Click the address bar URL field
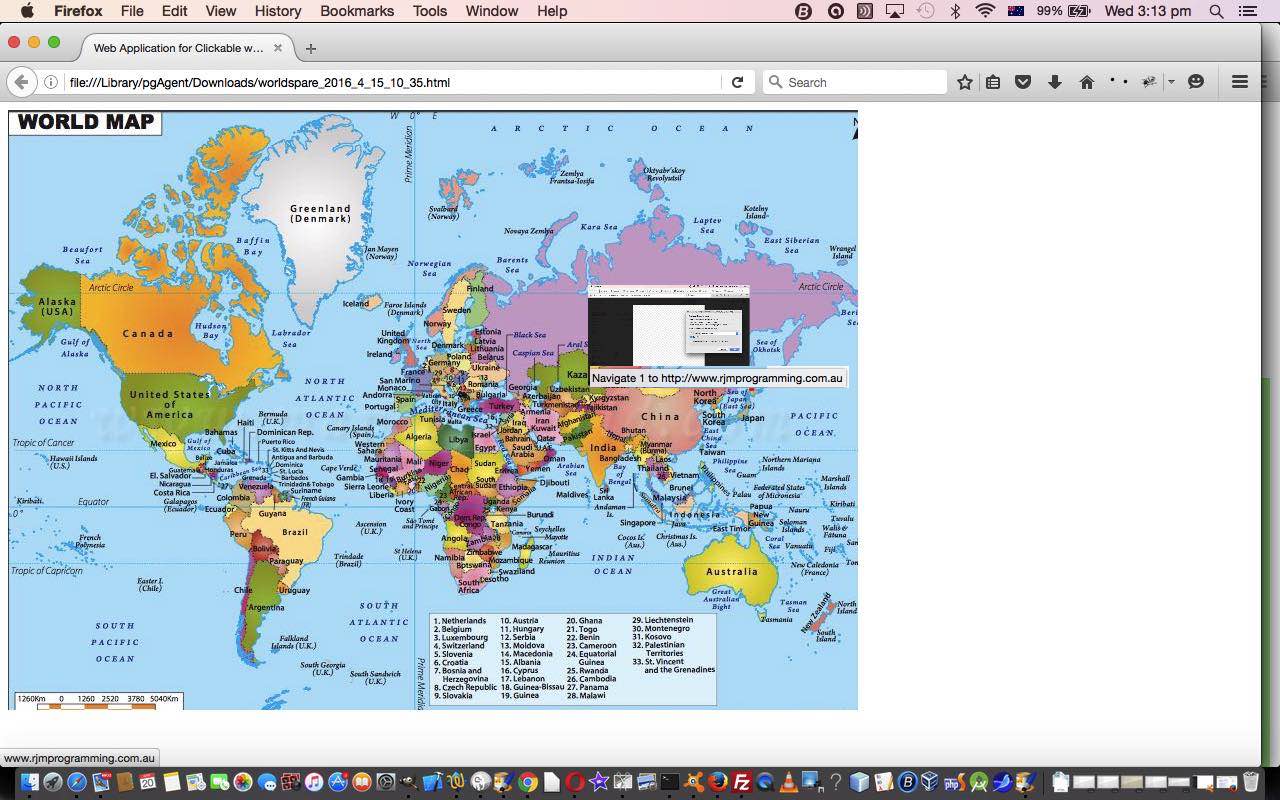Viewport: 1280px width, 800px height. [x=390, y=82]
